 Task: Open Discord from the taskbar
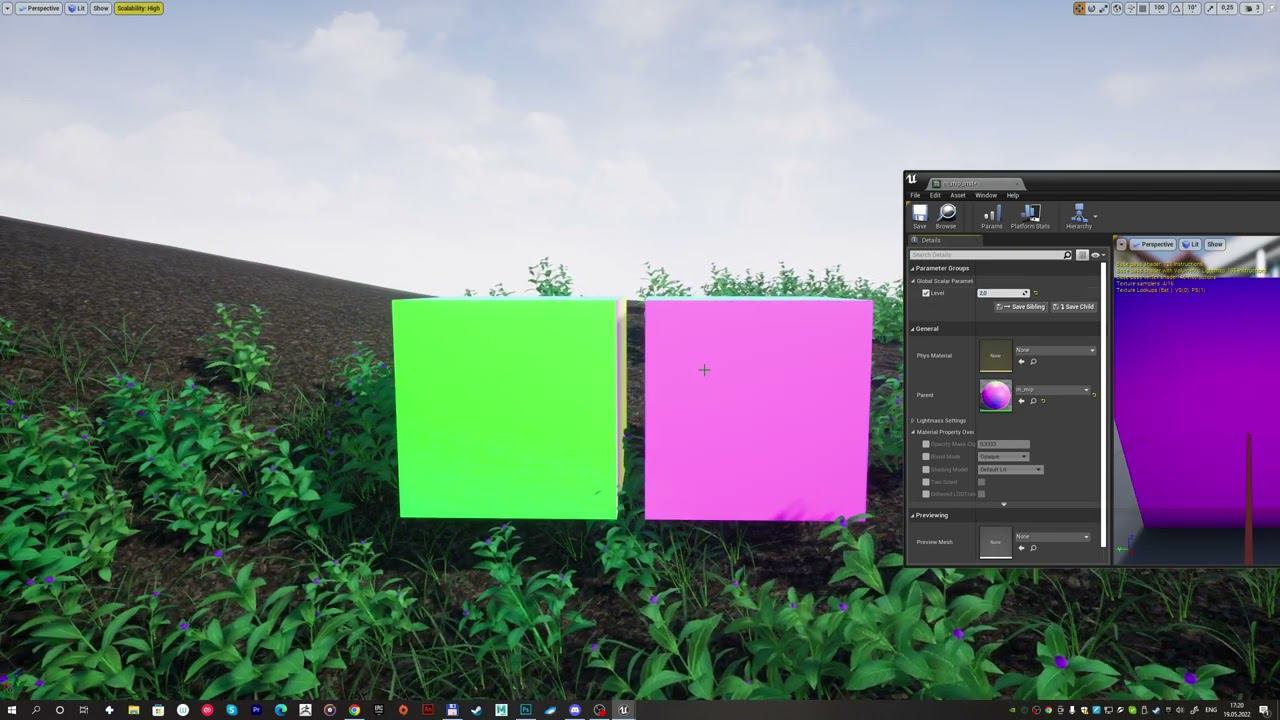click(x=575, y=710)
